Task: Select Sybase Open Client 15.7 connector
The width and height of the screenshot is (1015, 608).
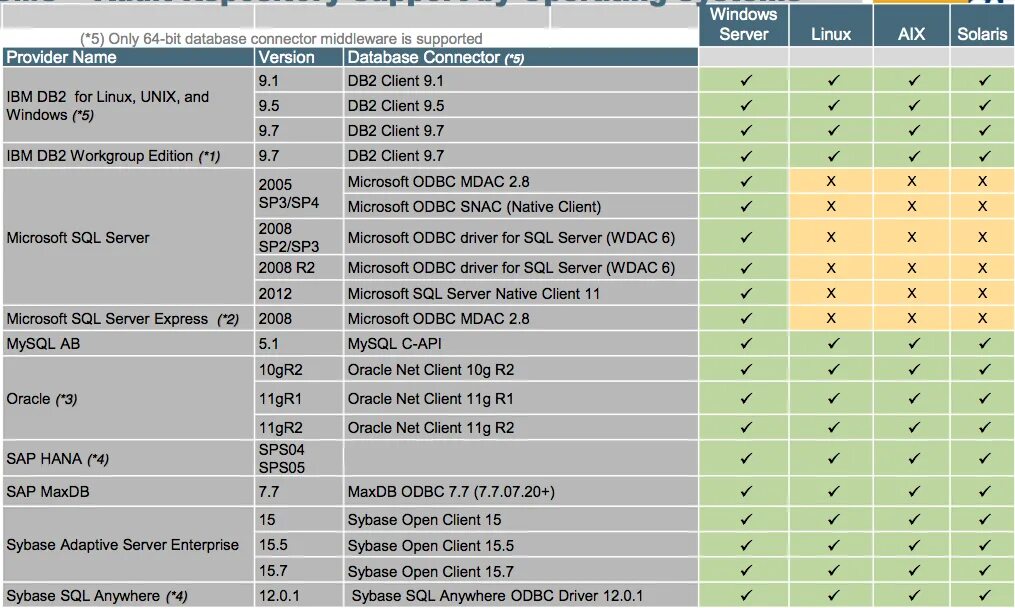Action: point(520,571)
